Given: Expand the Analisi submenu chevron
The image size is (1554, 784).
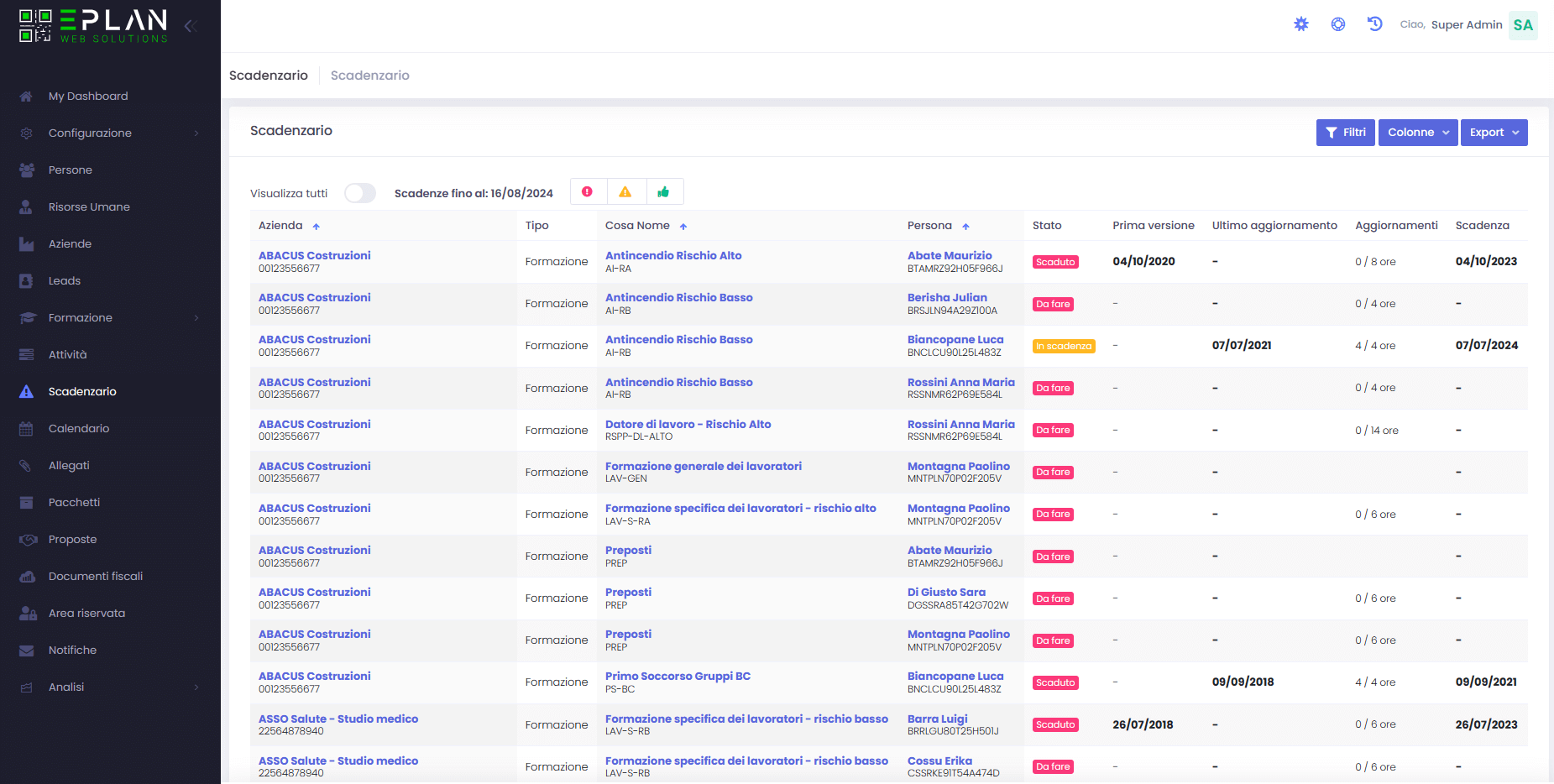Looking at the screenshot, I should [196, 687].
